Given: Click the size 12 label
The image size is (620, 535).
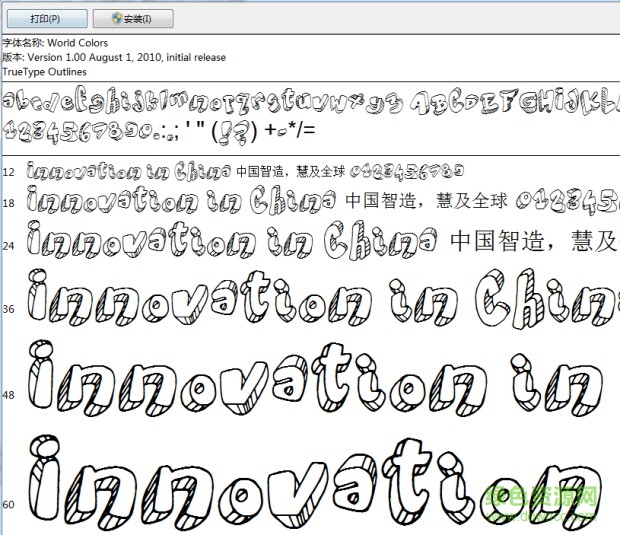Looking at the screenshot, I should (x=8, y=172).
